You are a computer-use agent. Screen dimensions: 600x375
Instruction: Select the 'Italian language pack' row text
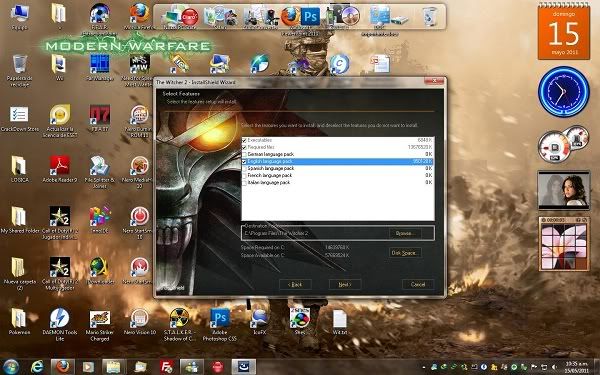(x=269, y=183)
